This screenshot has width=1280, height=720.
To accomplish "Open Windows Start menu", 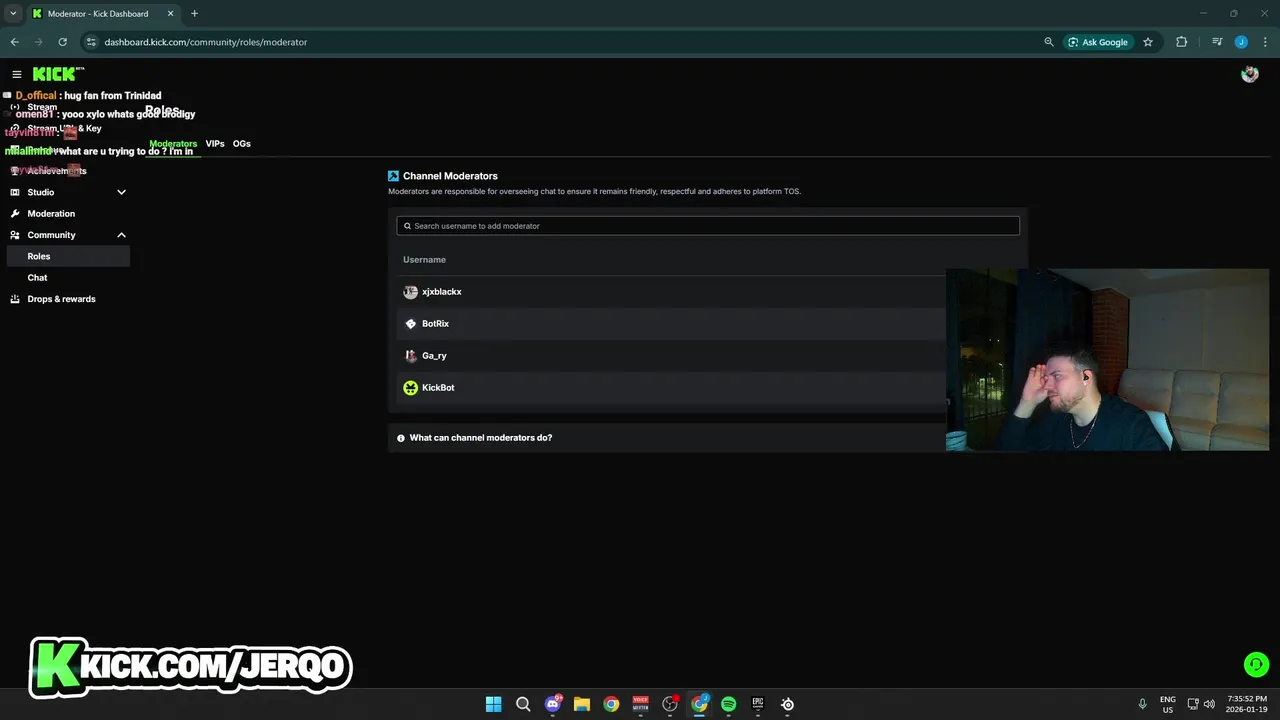I will [493, 704].
